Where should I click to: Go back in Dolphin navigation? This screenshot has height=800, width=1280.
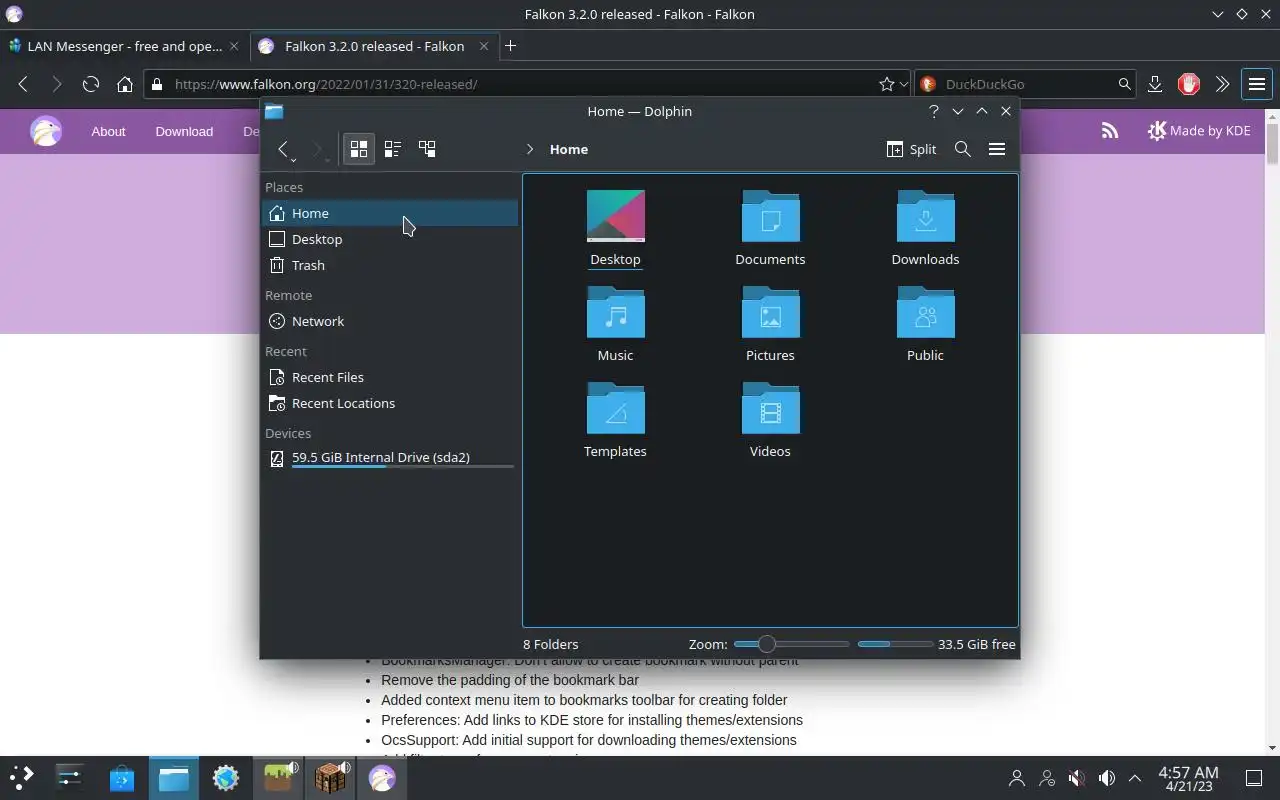pyautogui.click(x=284, y=149)
